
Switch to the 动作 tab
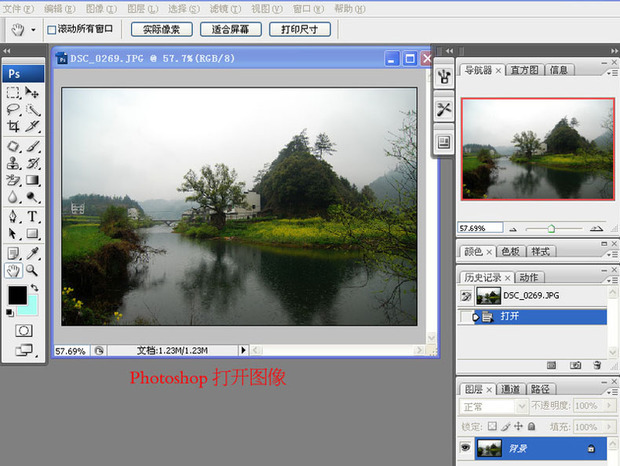click(x=529, y=278)
